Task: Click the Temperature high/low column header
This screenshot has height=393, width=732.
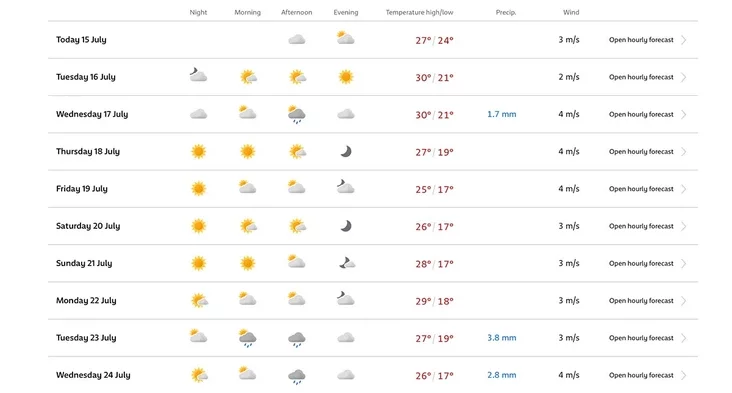Action: click(419, 13)
